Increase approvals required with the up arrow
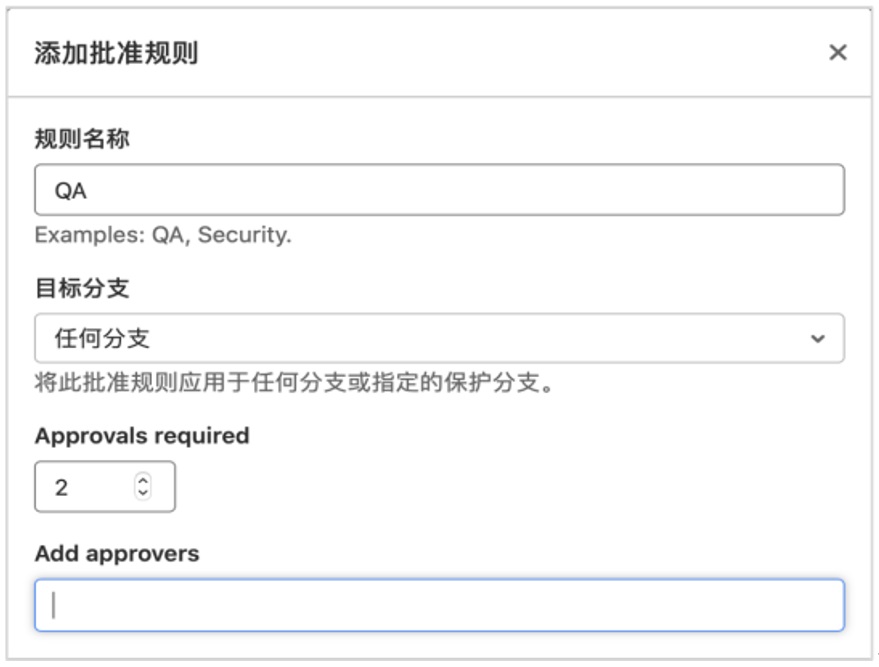This screenshot has height=667, width=879. (x=143, y=481)
